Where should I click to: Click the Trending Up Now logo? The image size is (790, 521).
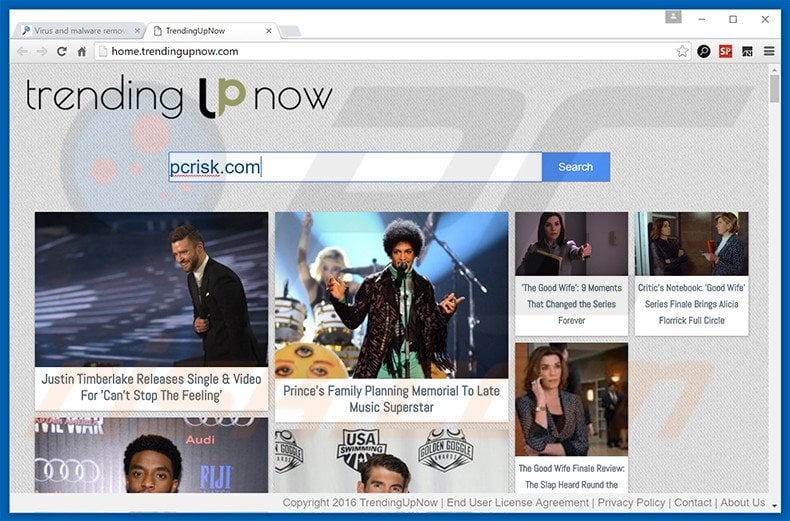(179, 97)
